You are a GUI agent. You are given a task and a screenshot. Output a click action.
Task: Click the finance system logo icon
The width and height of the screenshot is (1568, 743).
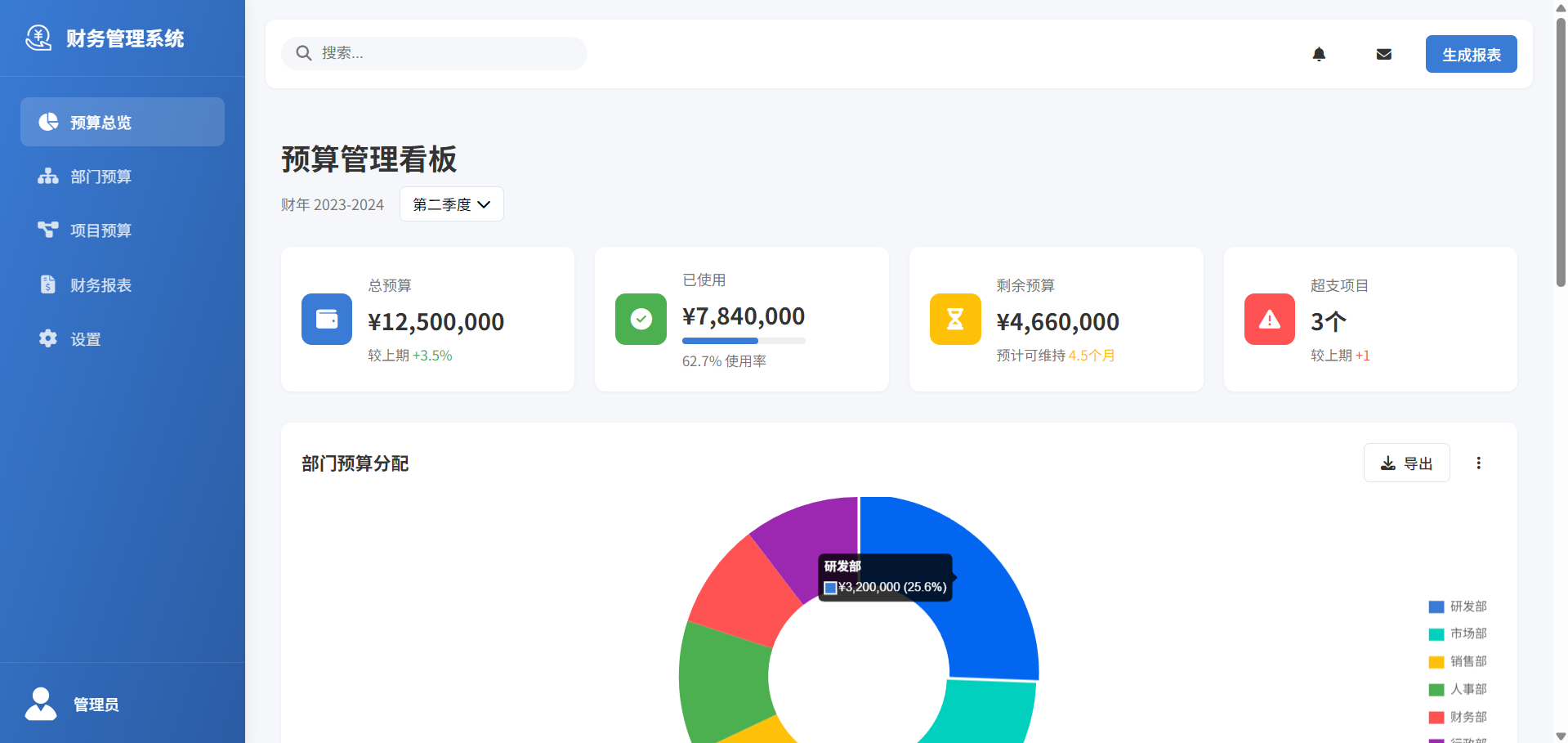(38, 38)
